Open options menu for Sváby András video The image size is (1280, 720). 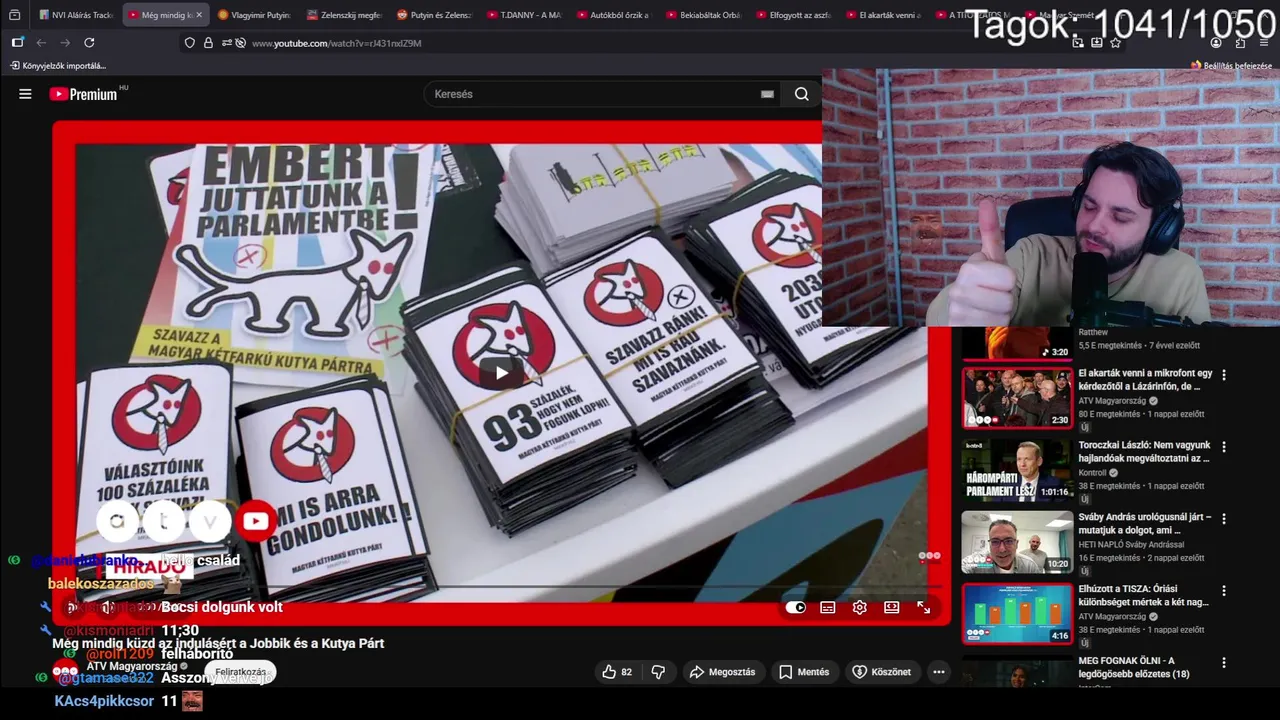(x=1224, y=519)
